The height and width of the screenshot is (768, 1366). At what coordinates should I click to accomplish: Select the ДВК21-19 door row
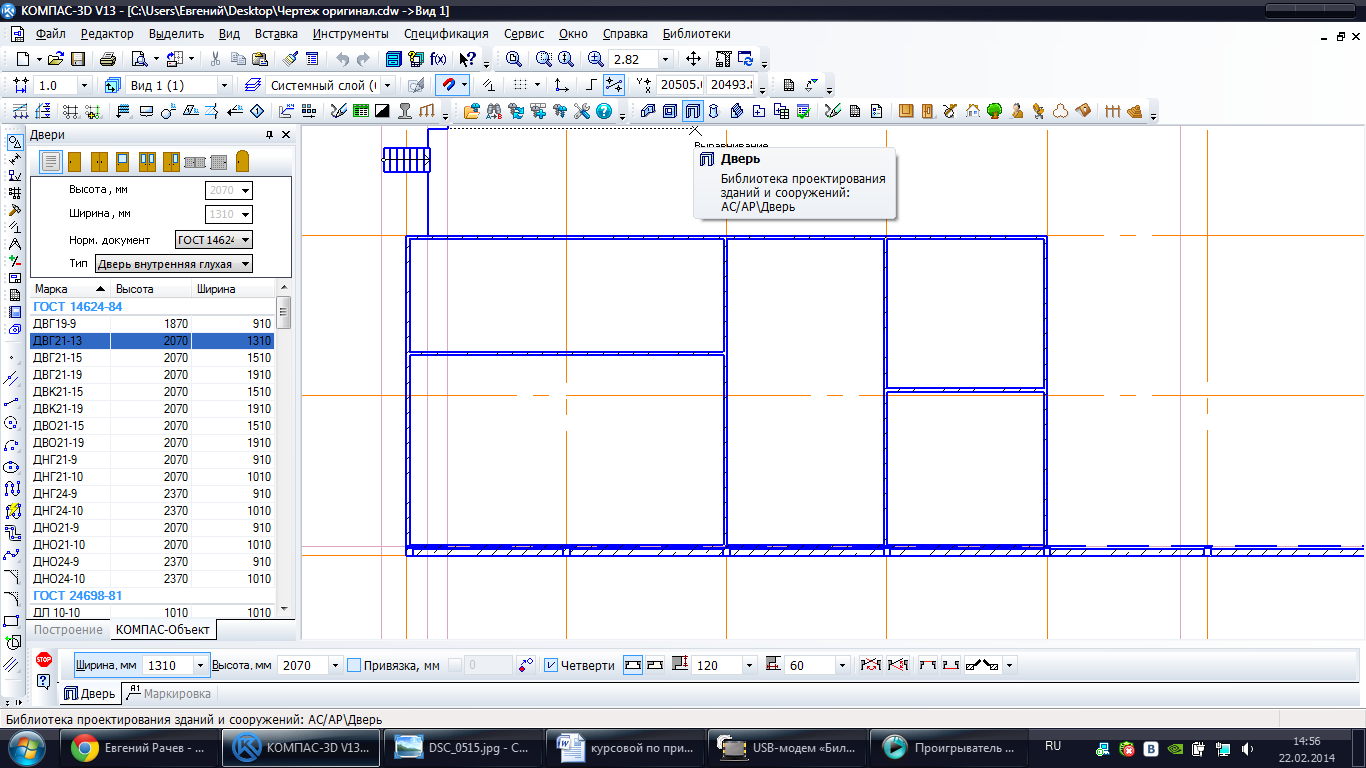(x=152, y=409)
